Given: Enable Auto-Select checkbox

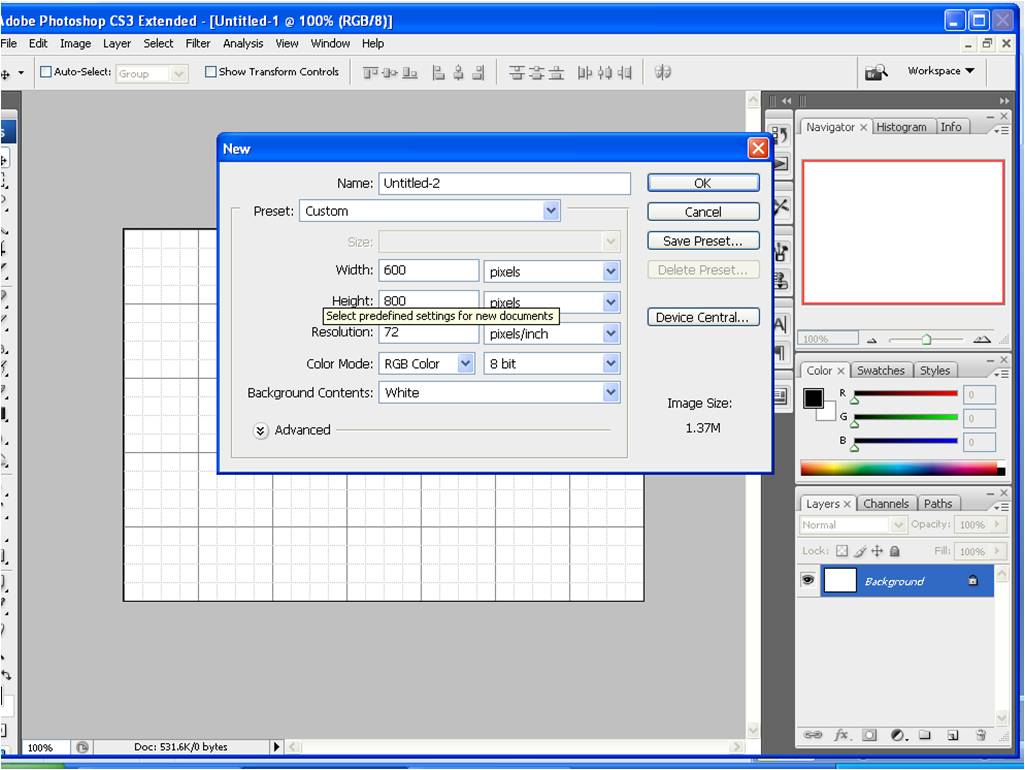Looking at the screenshot, I should point(46,71).
